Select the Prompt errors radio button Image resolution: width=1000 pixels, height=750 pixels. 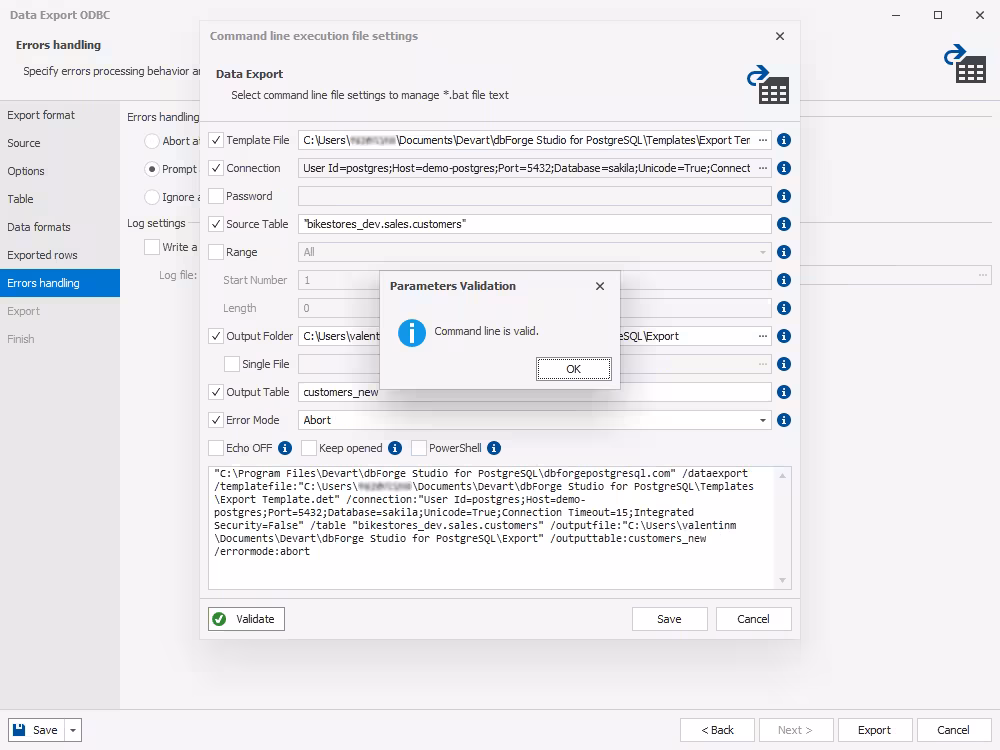click(152, 169)
